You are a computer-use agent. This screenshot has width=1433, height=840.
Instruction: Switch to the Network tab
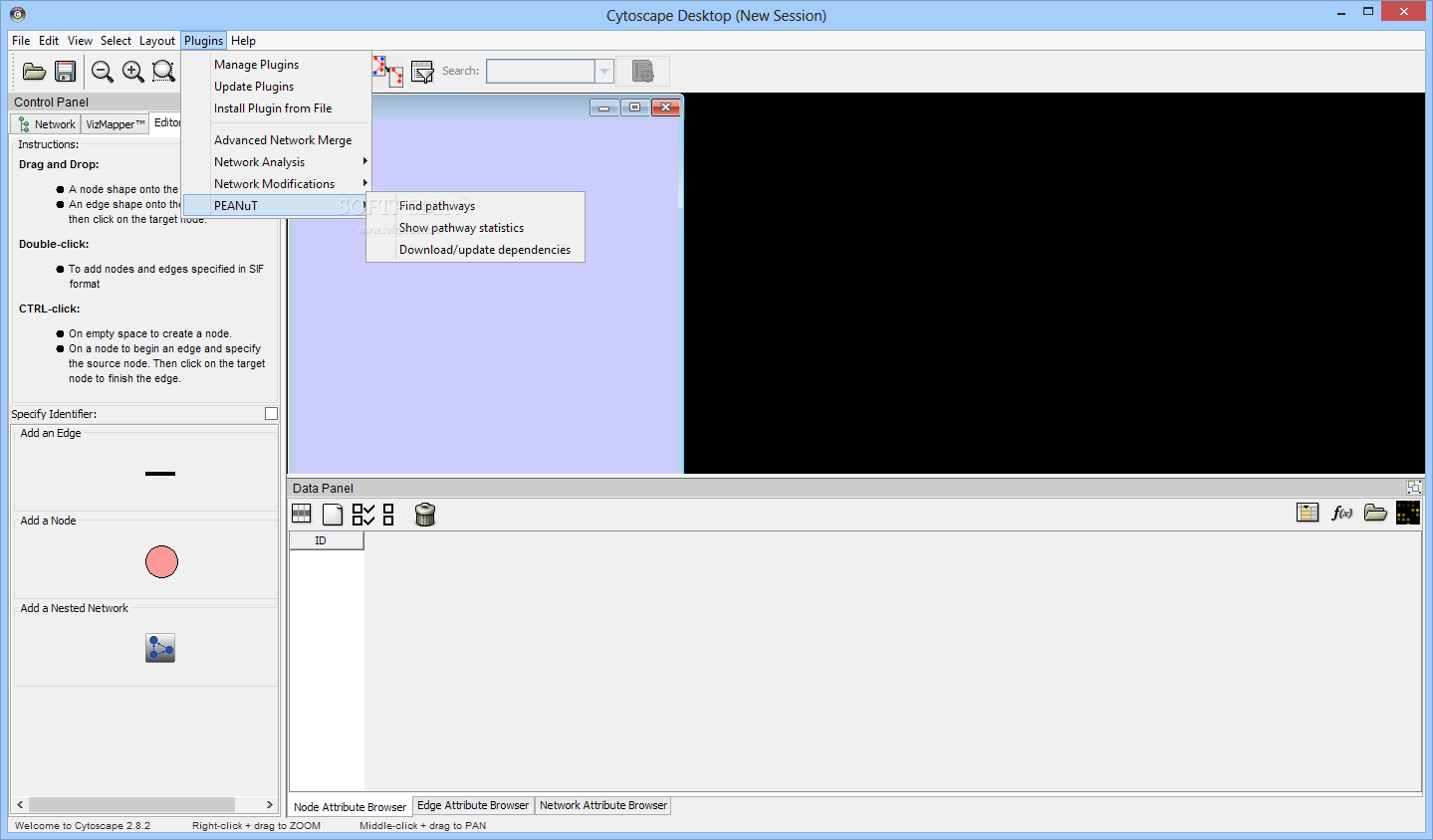[x=47, y=123]
